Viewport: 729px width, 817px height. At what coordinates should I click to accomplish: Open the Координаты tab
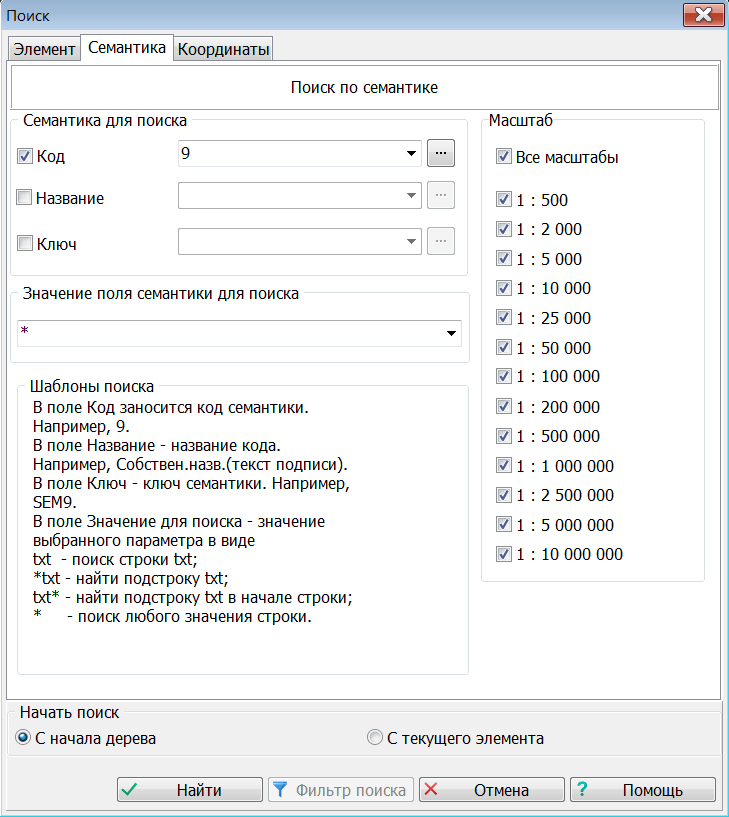click(223, 49)
